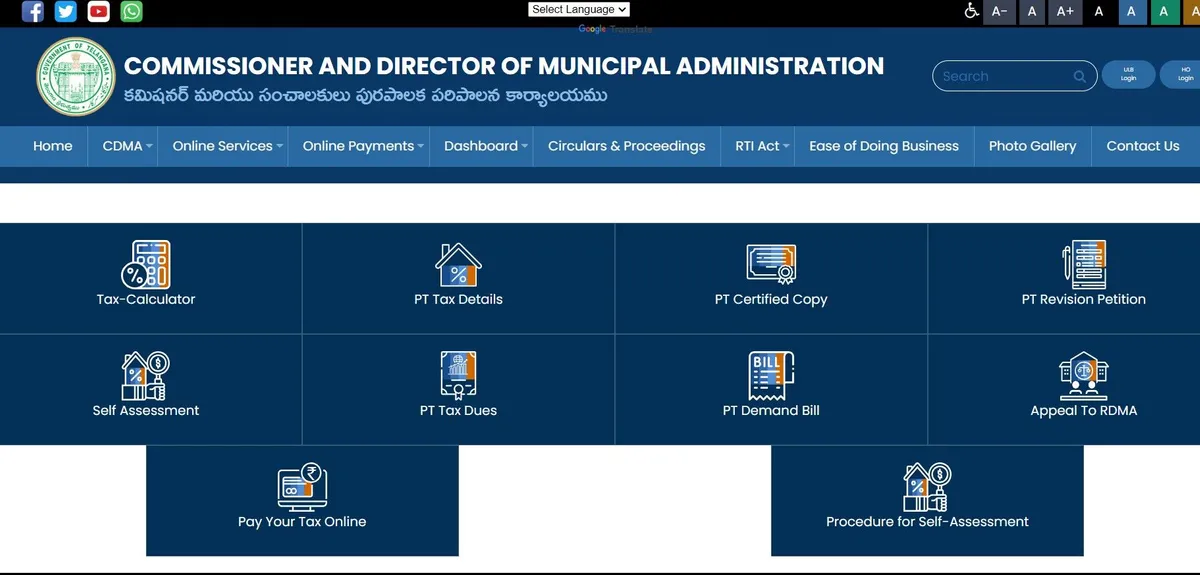Switch to green color theme

tap(1164, 11)
